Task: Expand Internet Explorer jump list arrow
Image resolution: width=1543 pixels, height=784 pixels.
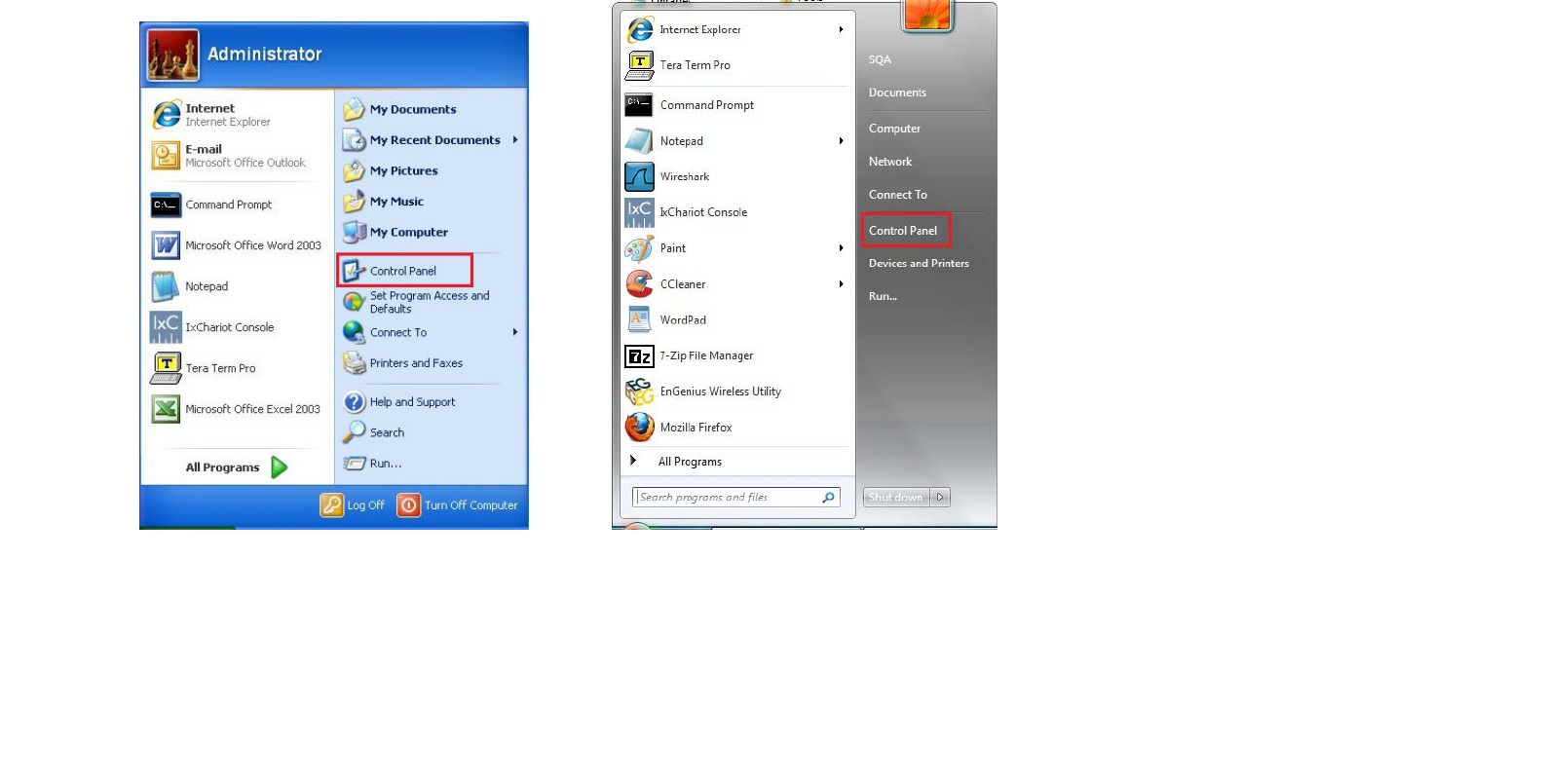Action: (x=841, y=29)
